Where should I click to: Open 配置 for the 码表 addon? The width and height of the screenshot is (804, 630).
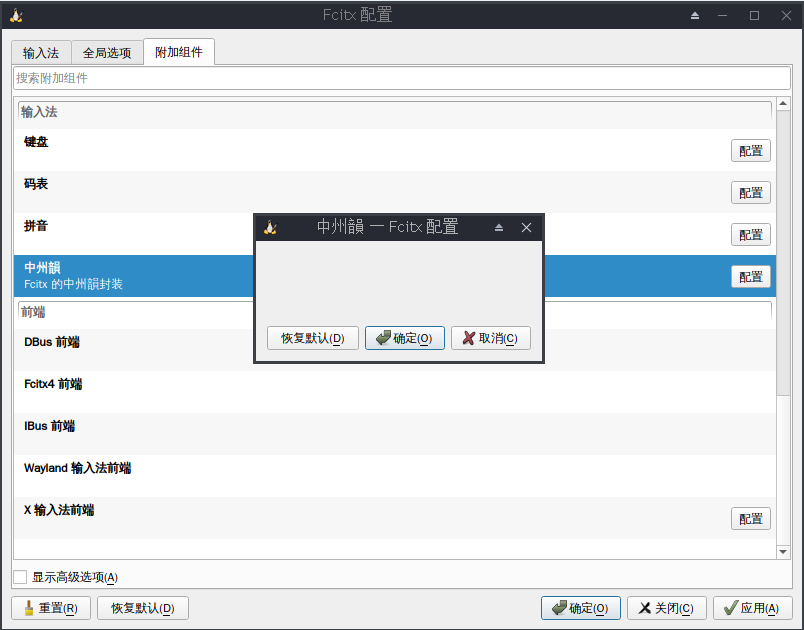click(751, 193)
